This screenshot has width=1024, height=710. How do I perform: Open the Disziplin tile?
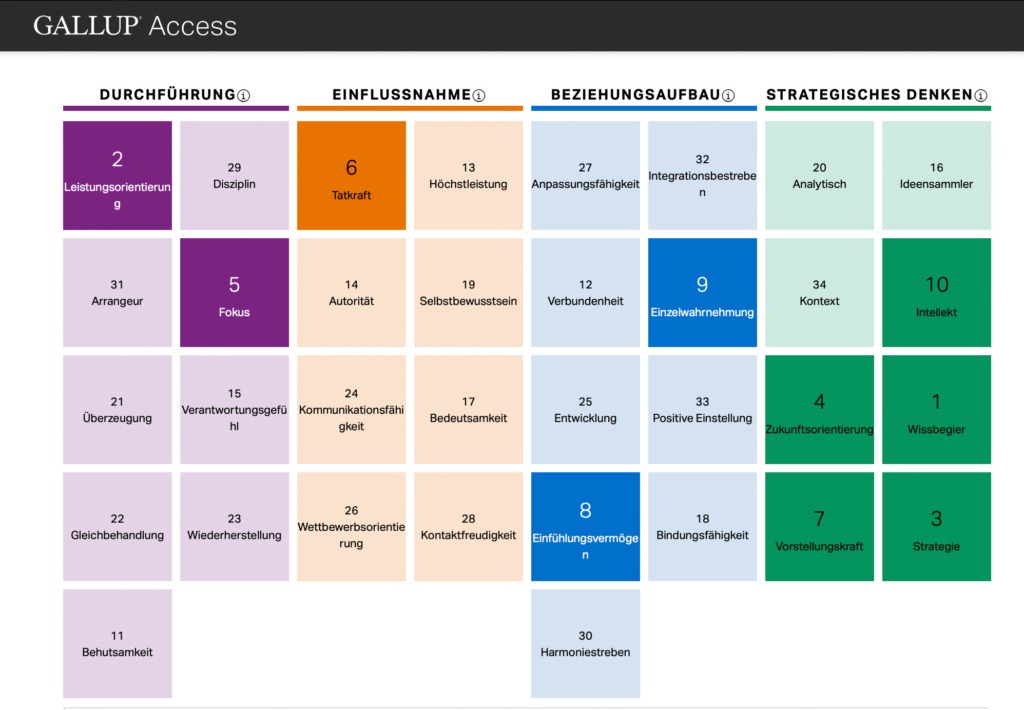pos(234,175)
